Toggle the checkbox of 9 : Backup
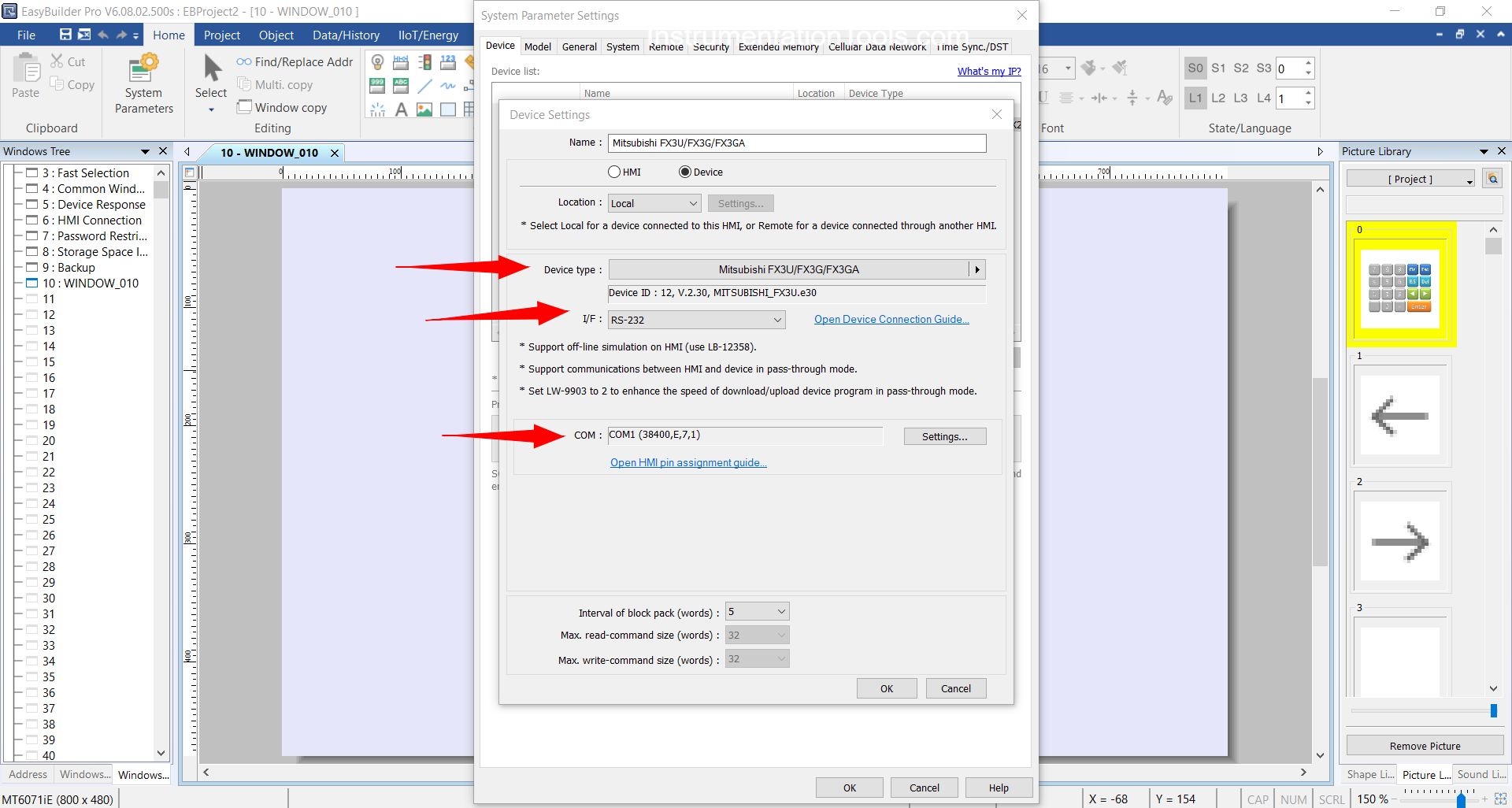The image size is (1512, 808). coord(32,267)
